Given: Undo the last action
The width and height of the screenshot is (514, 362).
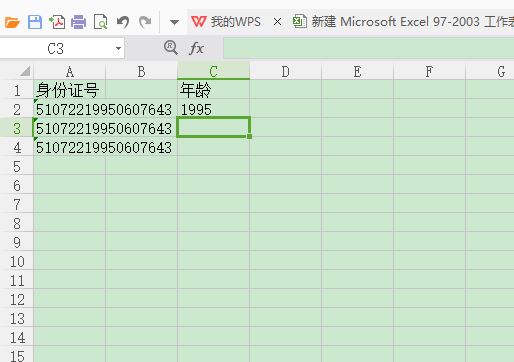Looking at the screenshot, I should point(123,22).
